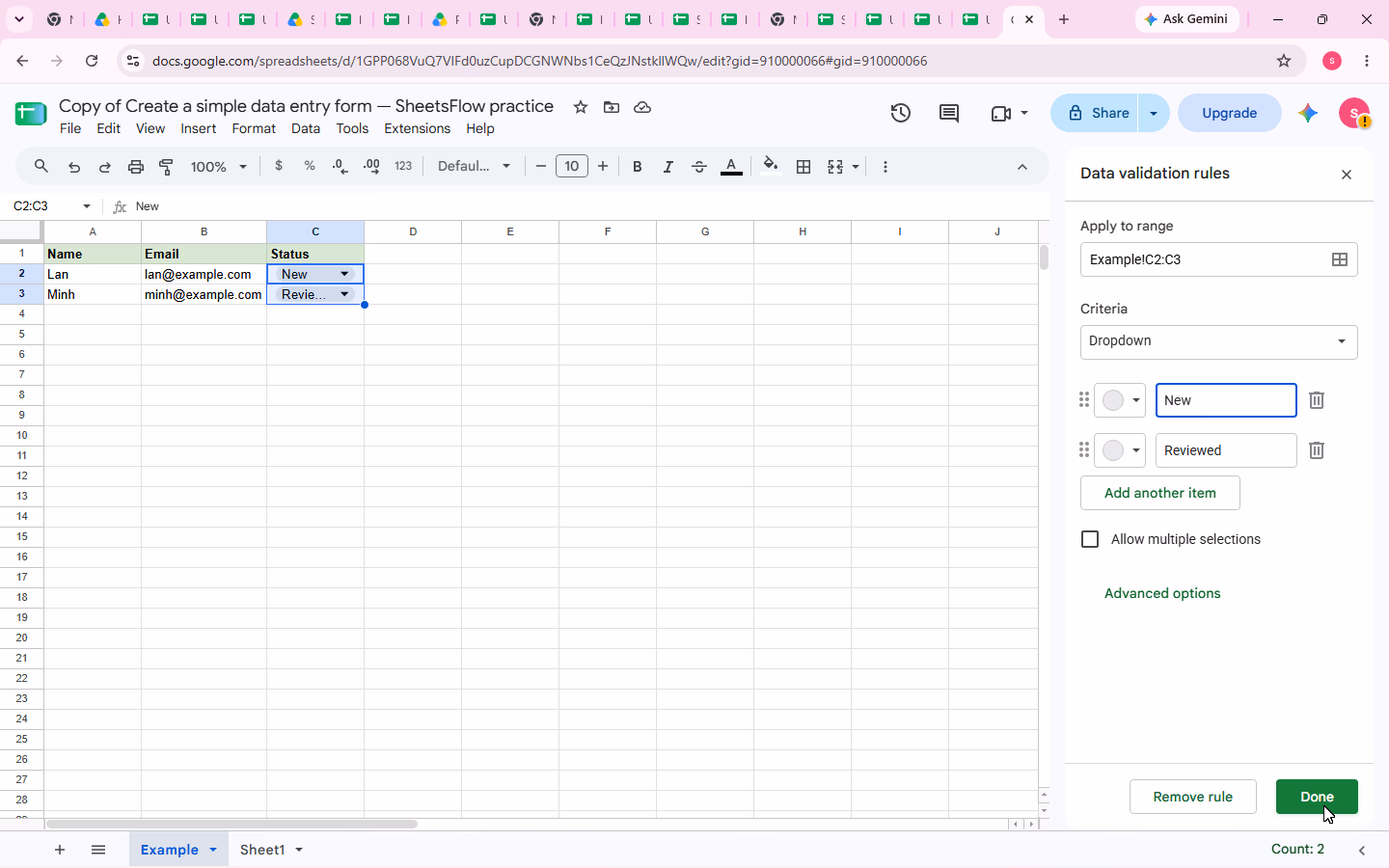Open version history clock icon
The height and width of the screenshot is (868, 1389).
tap(900, 113)
